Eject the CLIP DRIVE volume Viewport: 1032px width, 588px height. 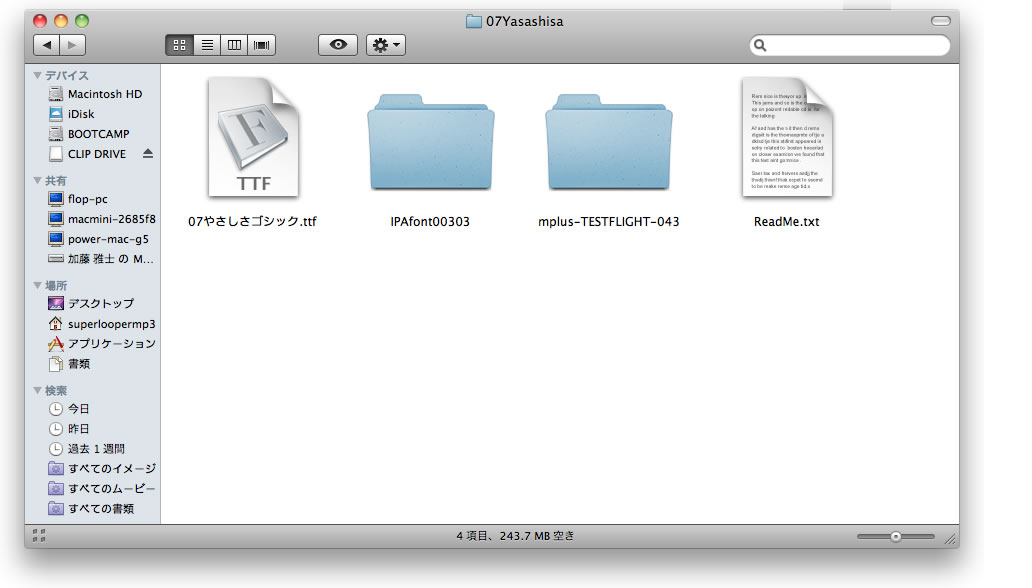click(x=148, y=154)
